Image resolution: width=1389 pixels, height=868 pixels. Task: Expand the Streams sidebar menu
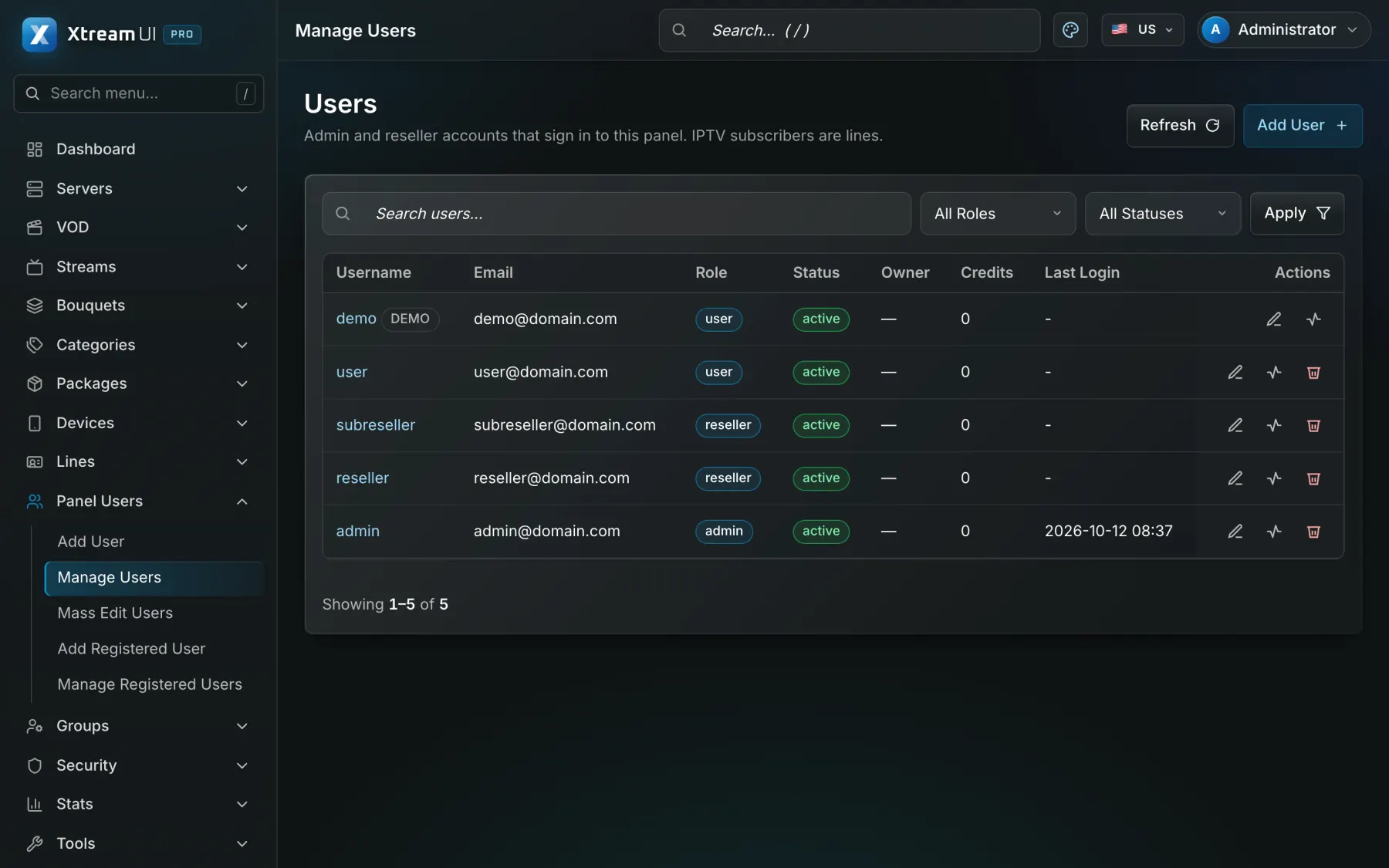point(138,267)
